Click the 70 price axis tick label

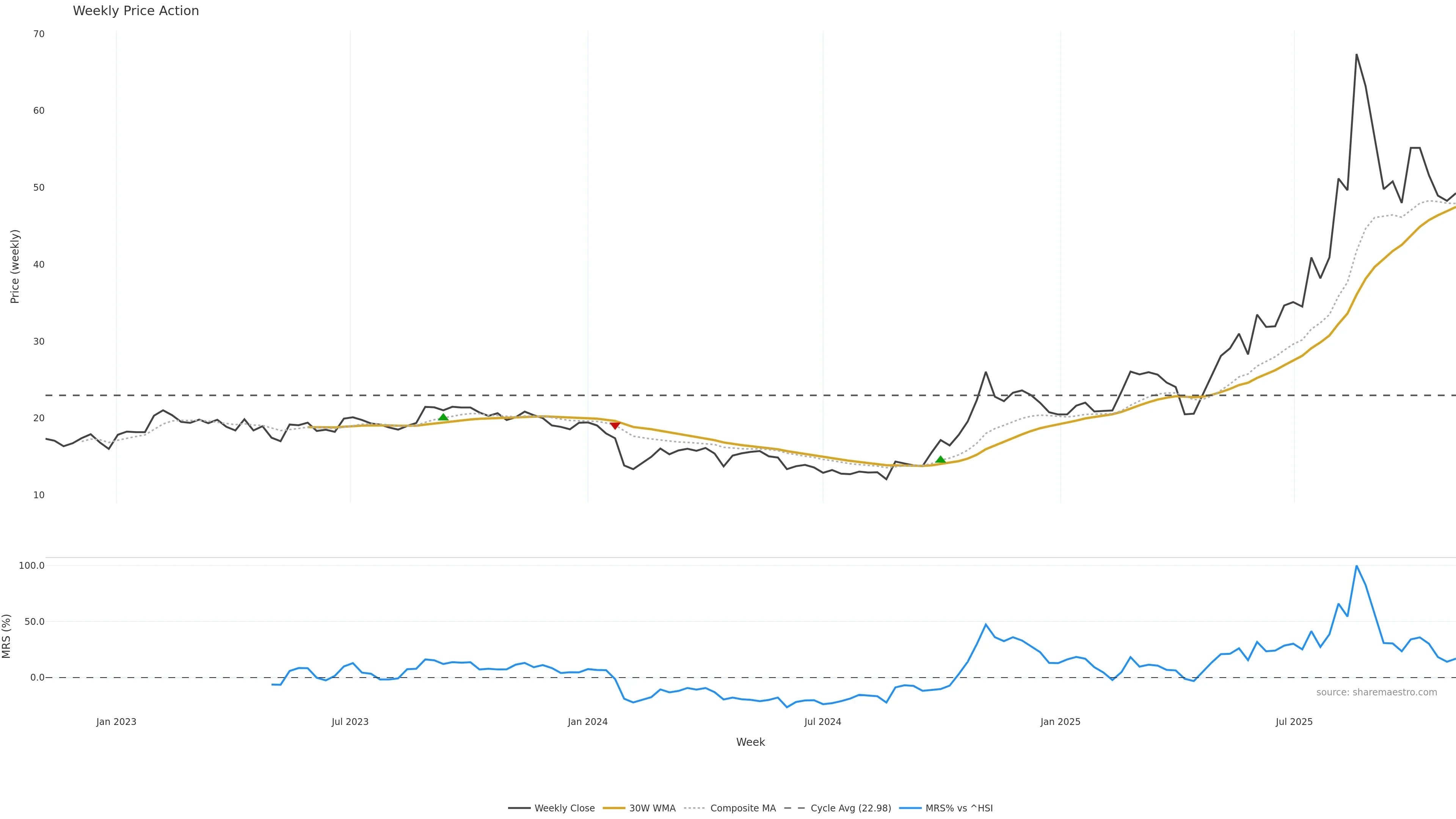pyautogui.click(x=39, y=34)
